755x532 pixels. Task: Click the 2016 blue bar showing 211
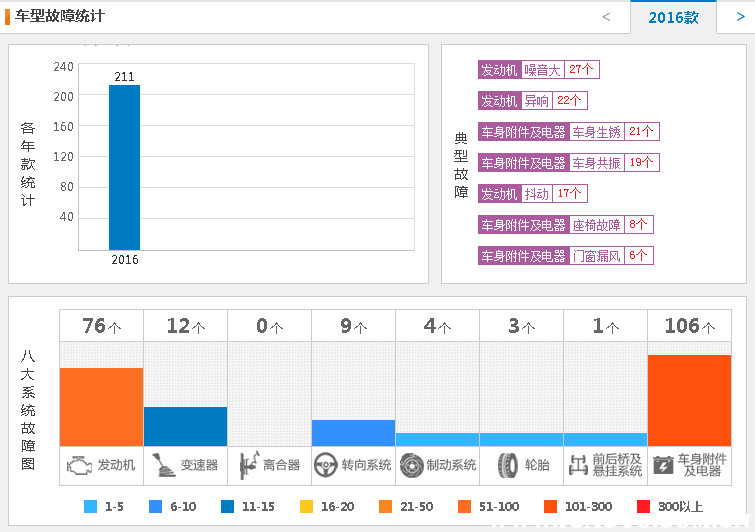click(x=124, y=167)
